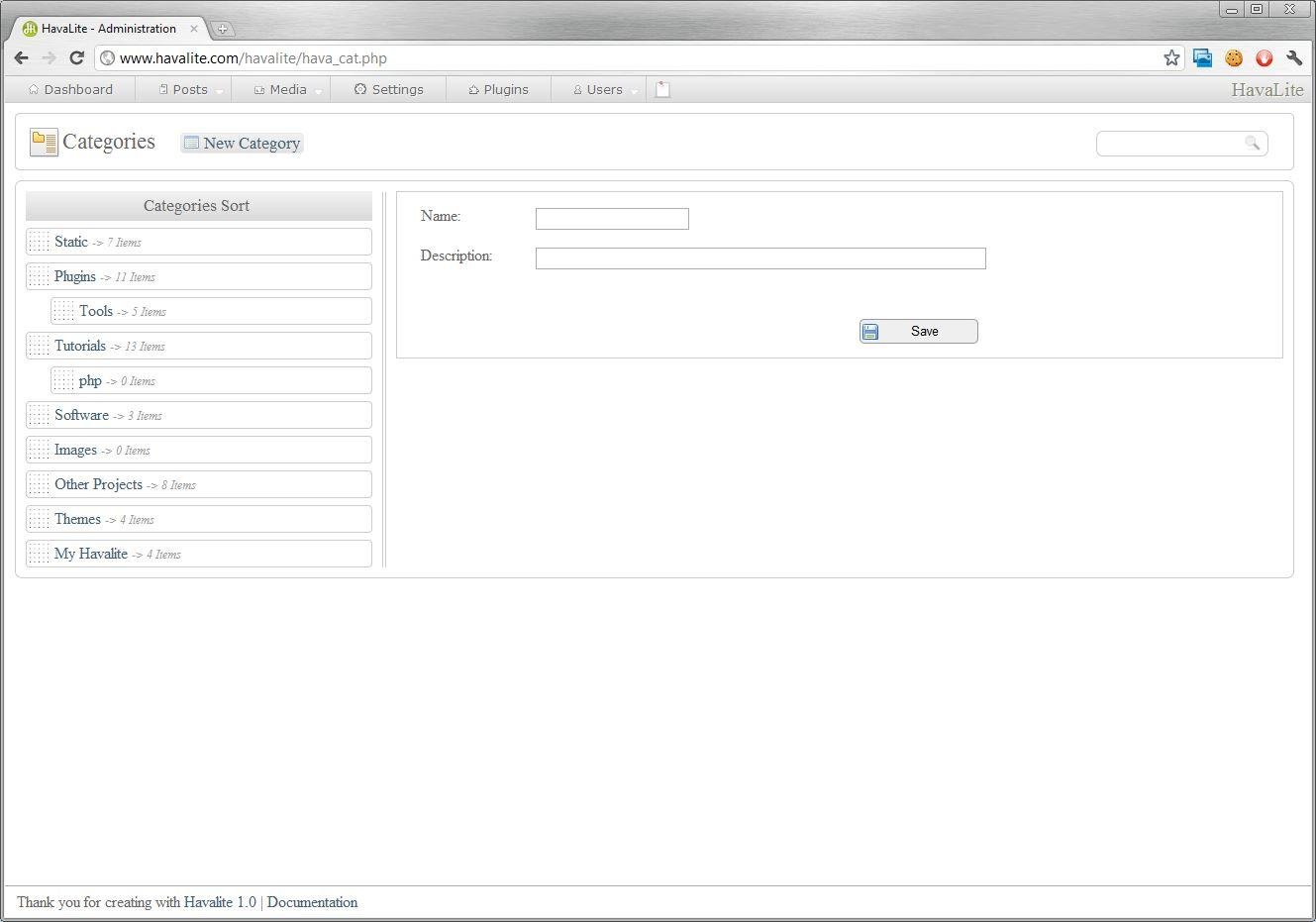Click the red hand extension icon
1316x922 pixels.
tap(1264, 58)
